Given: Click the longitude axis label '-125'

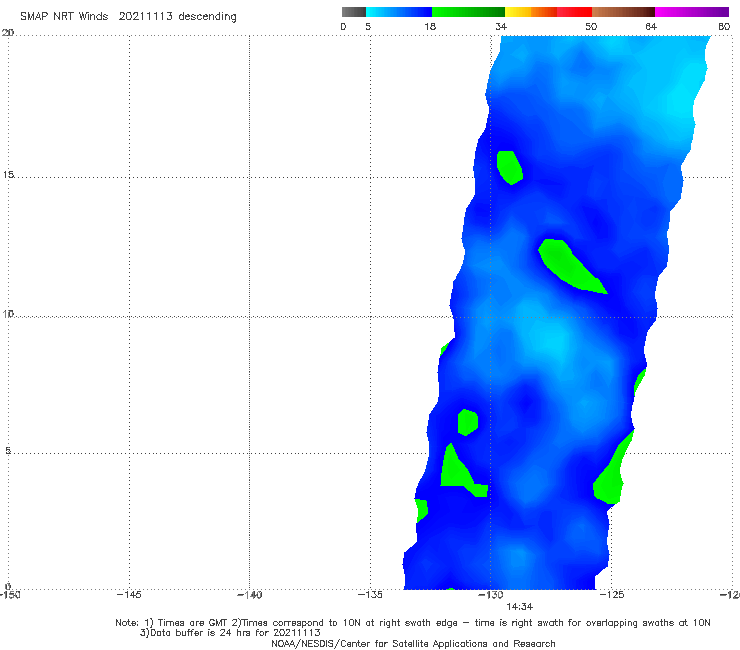Looking at the screenshot, I should [x=612, y=595].
